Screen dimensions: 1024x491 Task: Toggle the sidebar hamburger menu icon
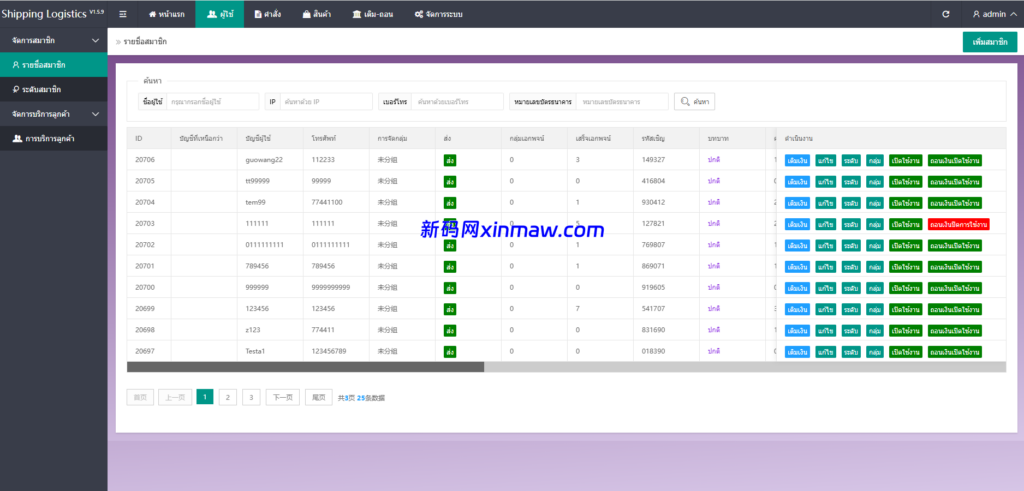pos(122,14)
